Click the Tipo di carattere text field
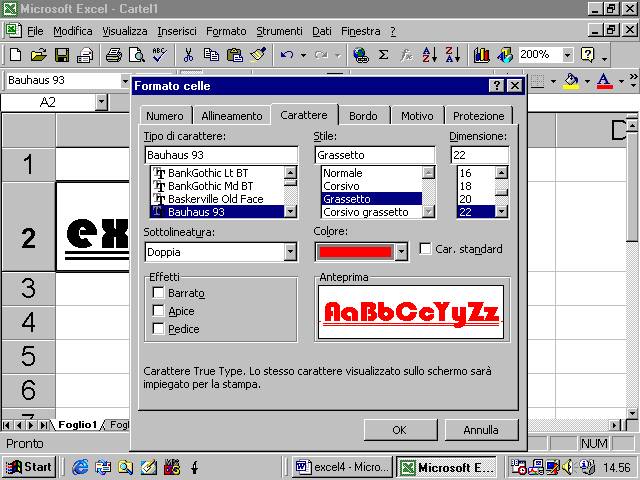 (221, 155)
